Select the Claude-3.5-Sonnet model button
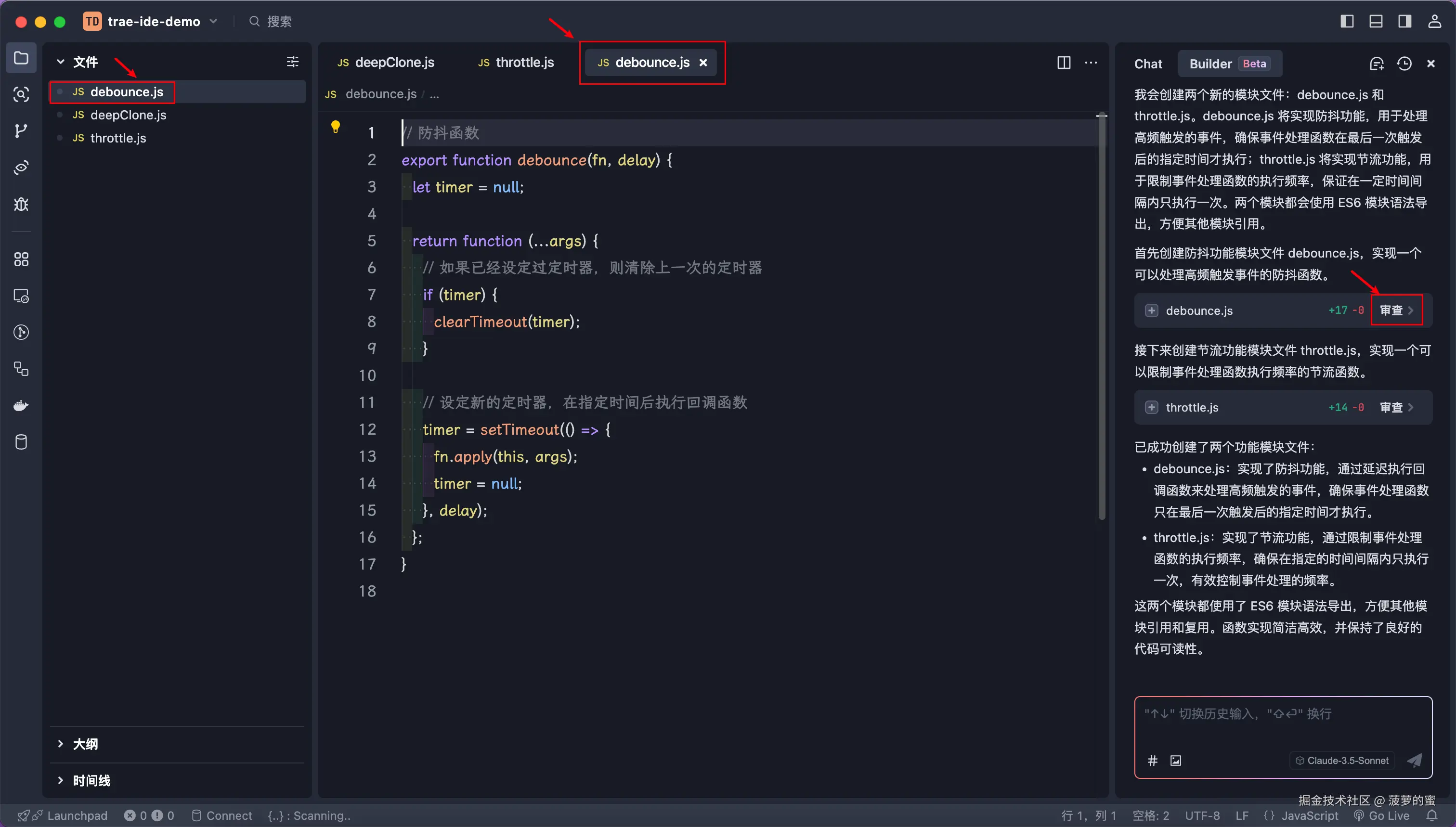1456x827 pixels. 1342,761
